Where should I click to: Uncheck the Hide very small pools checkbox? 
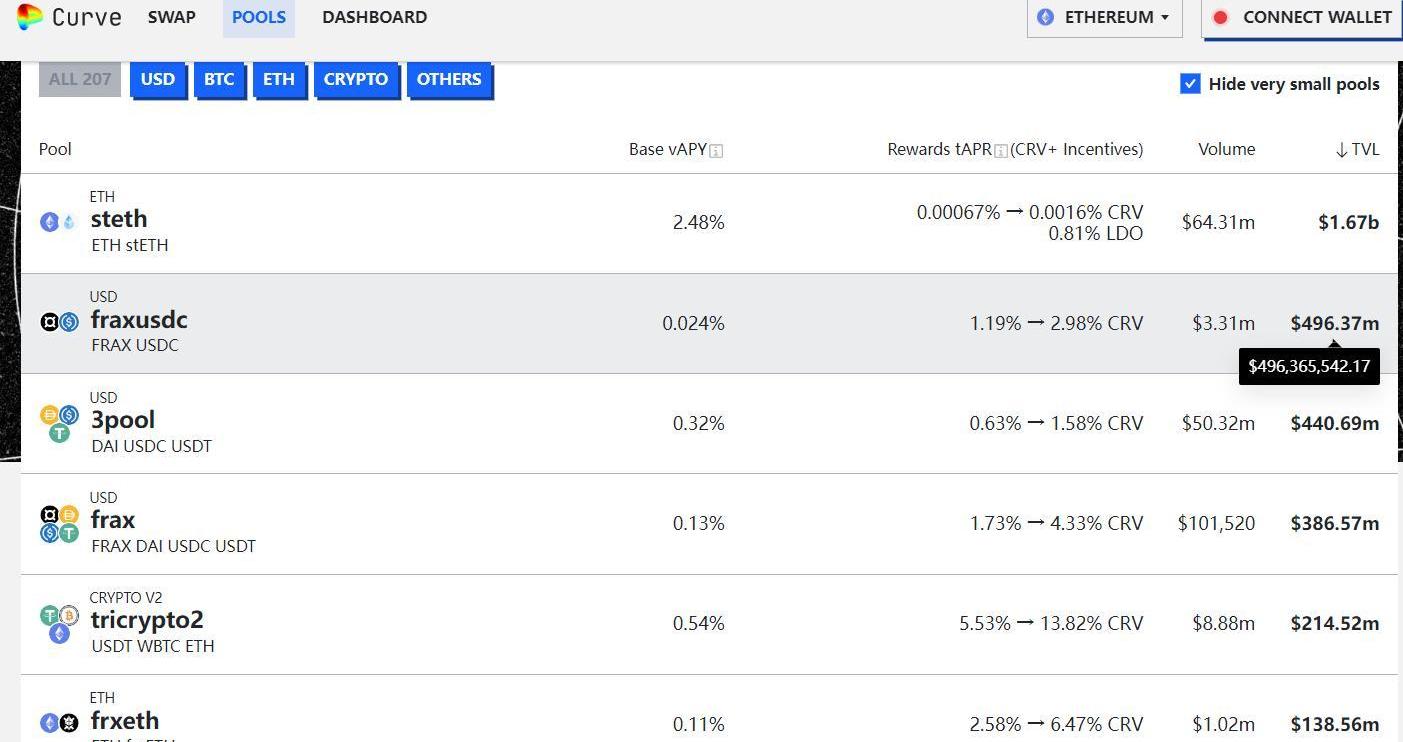click(1190, 84)
